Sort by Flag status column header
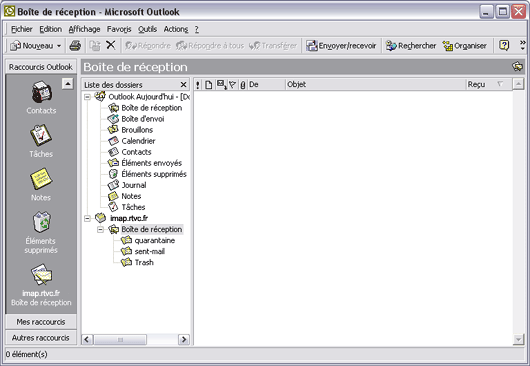The image size is (530, 366). [233, 84]
